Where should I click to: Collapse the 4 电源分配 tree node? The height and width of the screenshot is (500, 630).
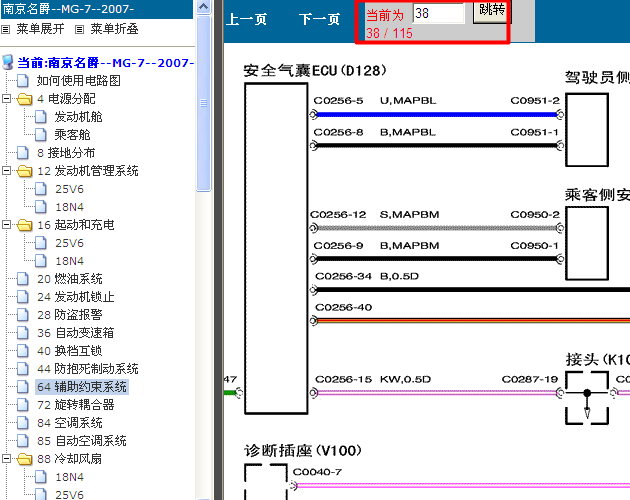[6, 98]
